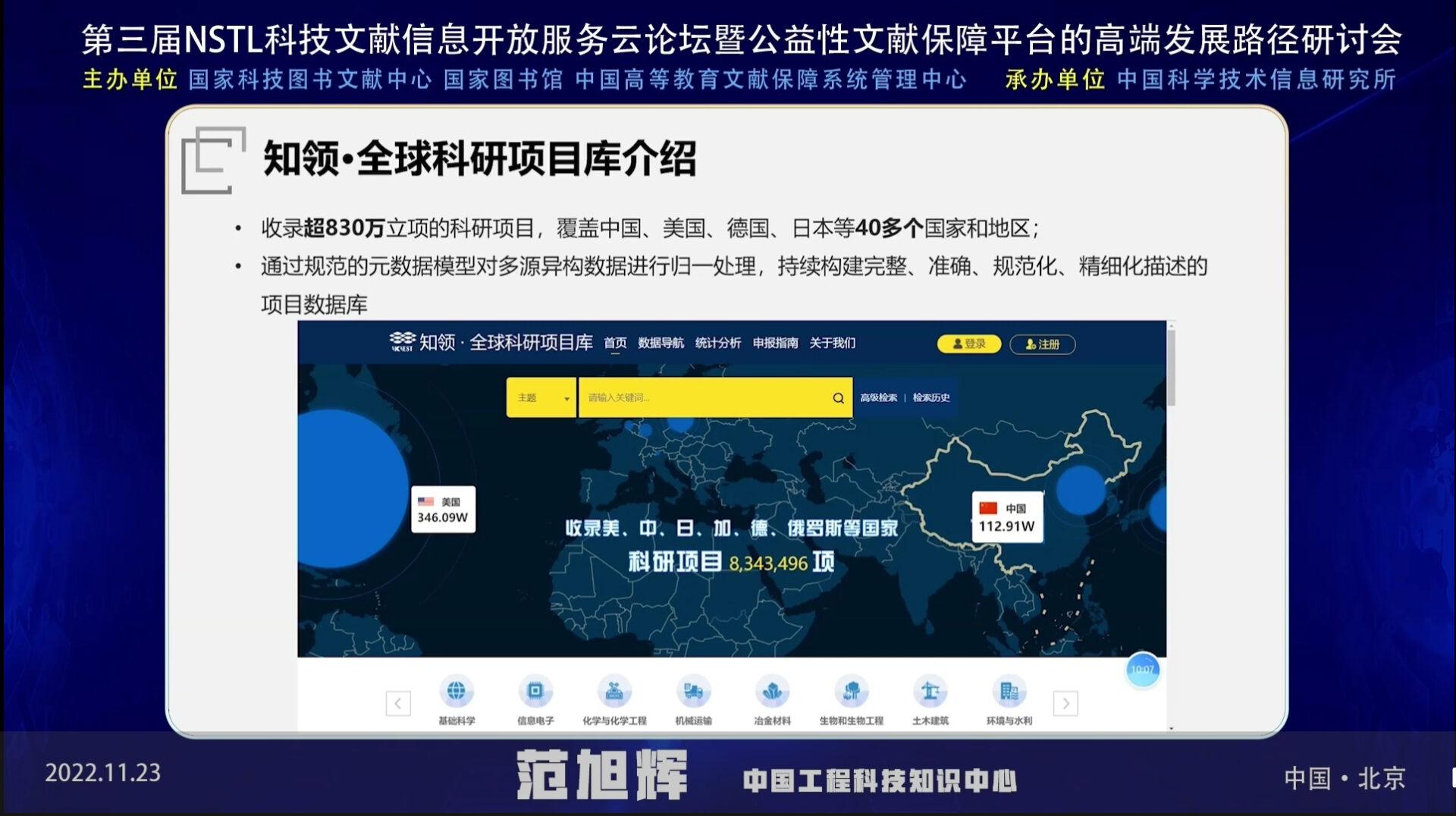Open the 基础科学 category icon
The height and width of the screenshot is (816, 1456).
pyautogui.click(x=456, y=692)
